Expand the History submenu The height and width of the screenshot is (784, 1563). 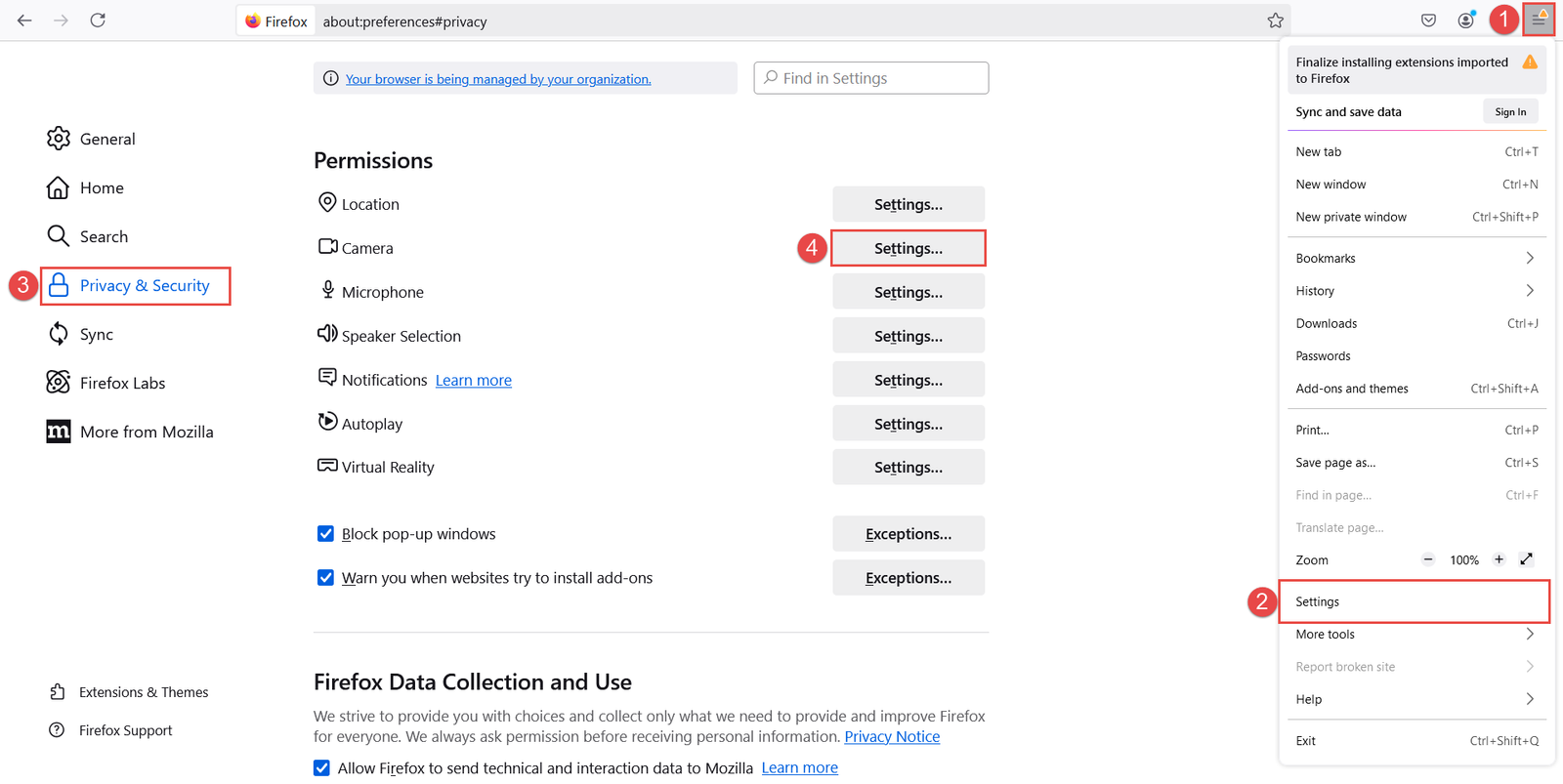click(x=1415, y=291)
